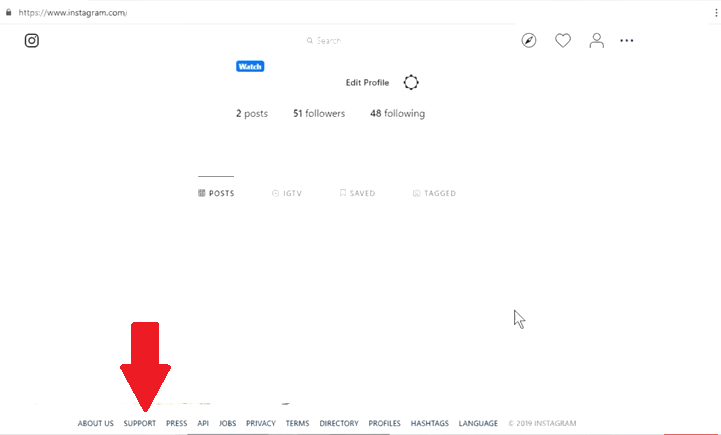Open the PRIVACY footer link
Viewport: 721px width, 435px height.
(x=261, y=423)
